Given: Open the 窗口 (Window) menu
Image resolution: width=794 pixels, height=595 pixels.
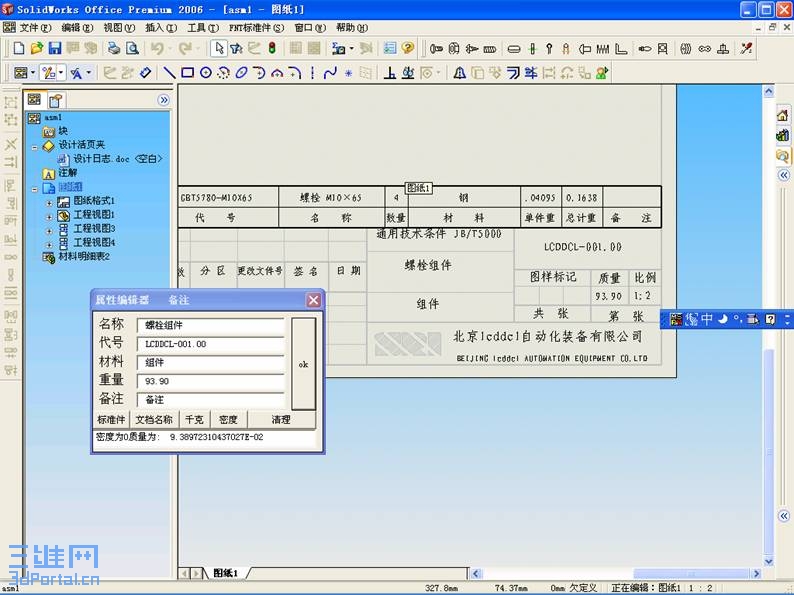Looking at the screenshot, I should point(310,27).
